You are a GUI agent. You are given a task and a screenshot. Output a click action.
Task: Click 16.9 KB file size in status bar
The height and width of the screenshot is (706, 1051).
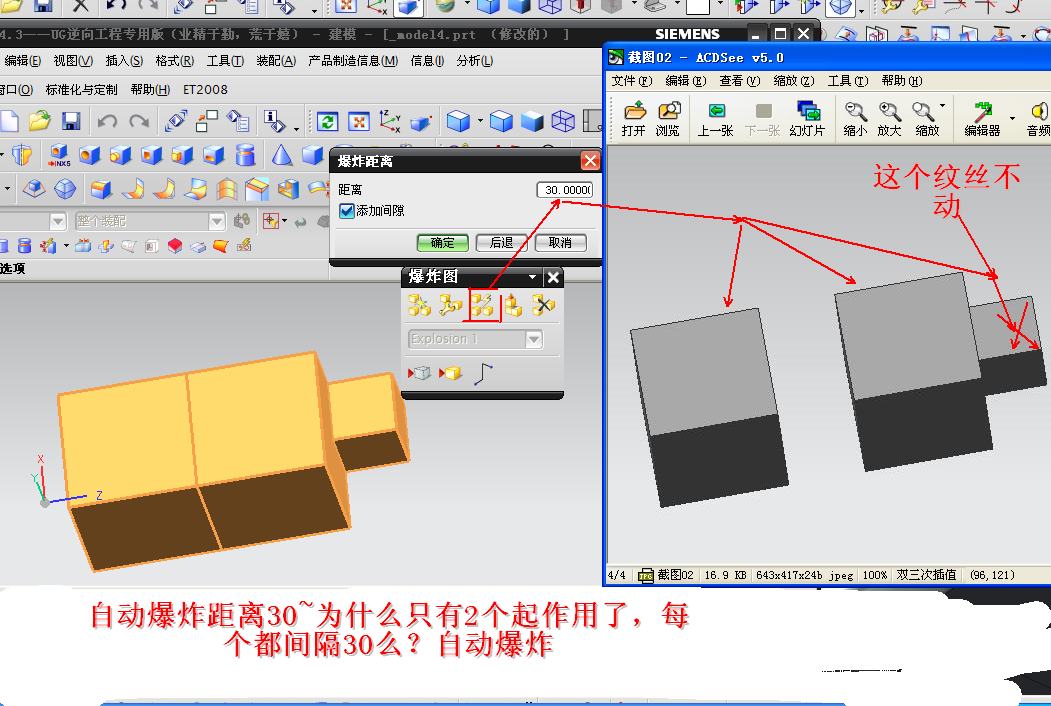[x=725, y=575]
